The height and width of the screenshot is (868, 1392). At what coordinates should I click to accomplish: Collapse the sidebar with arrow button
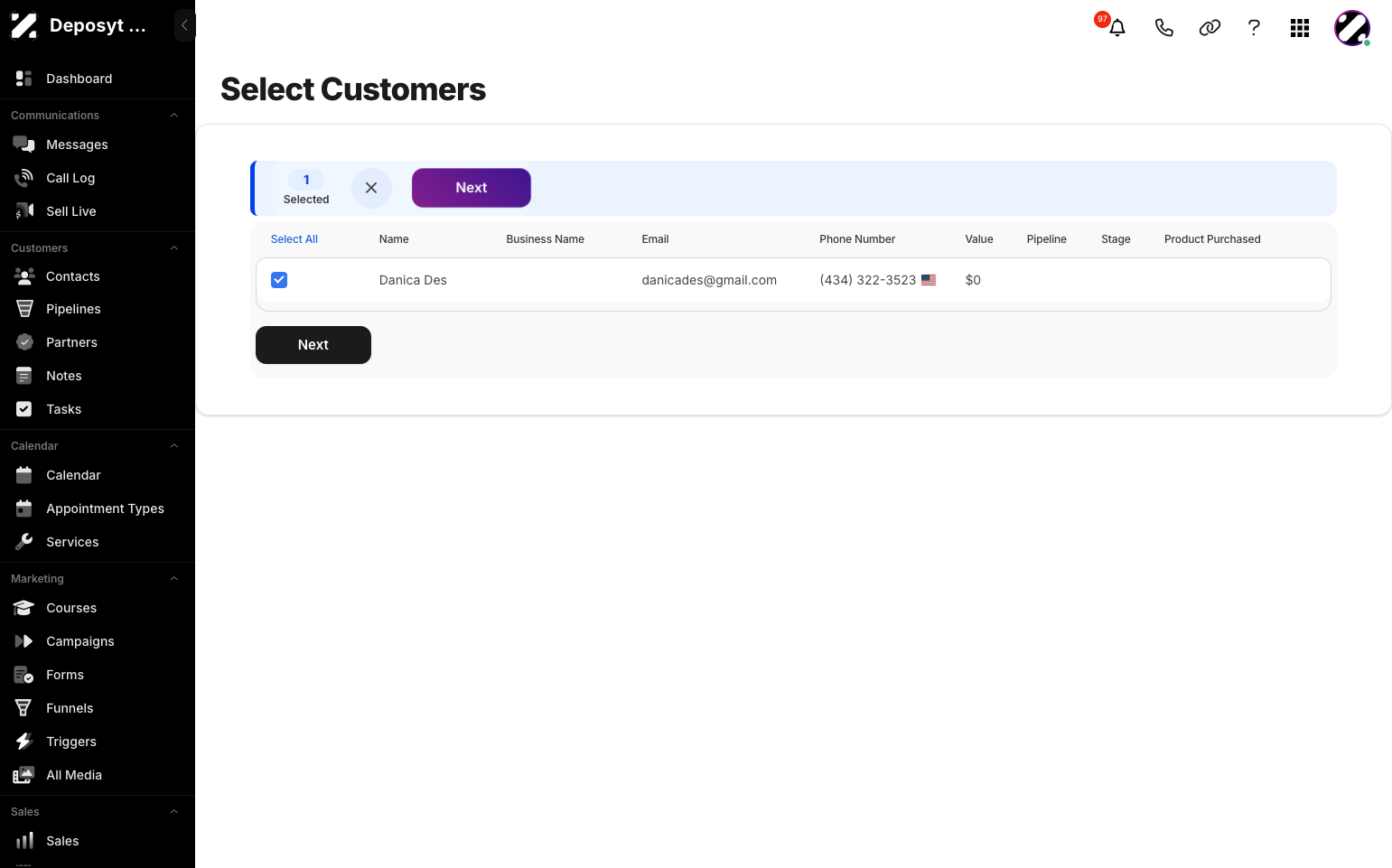point(184,25)
